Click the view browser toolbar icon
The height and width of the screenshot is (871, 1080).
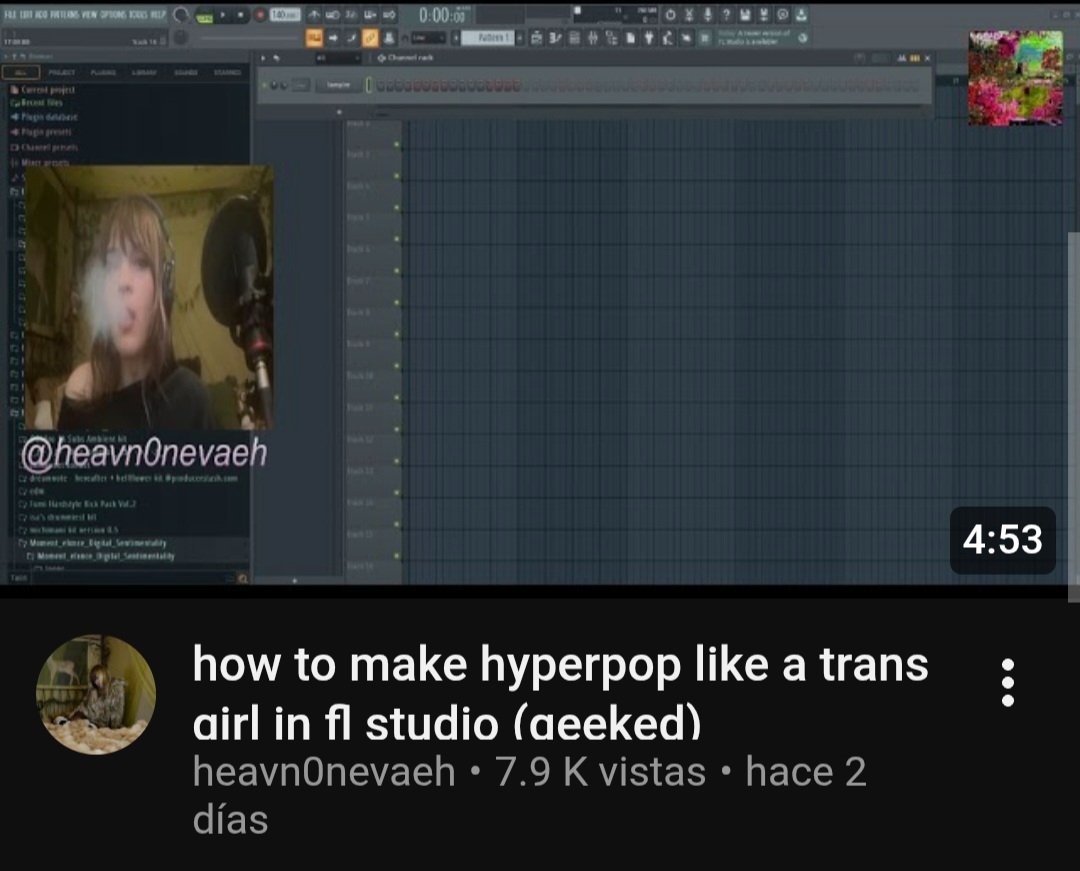click(x=611, y=38)
